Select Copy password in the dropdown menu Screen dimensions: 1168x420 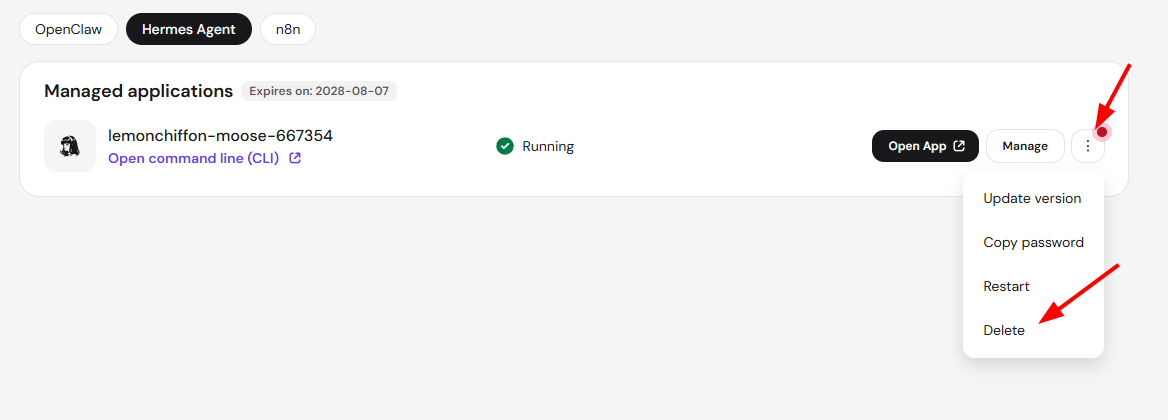pos(1033,242)
